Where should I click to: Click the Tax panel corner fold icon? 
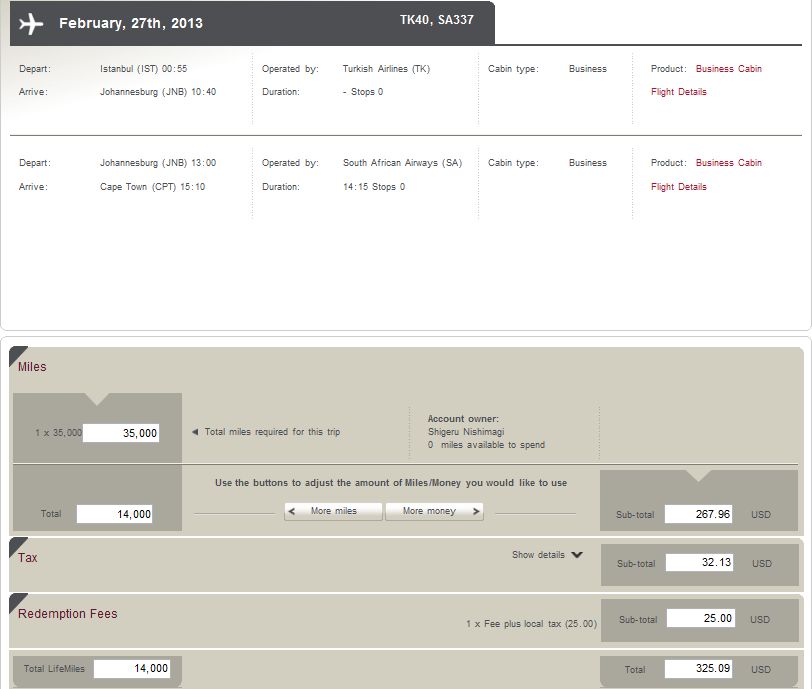(x=16, y=544)
